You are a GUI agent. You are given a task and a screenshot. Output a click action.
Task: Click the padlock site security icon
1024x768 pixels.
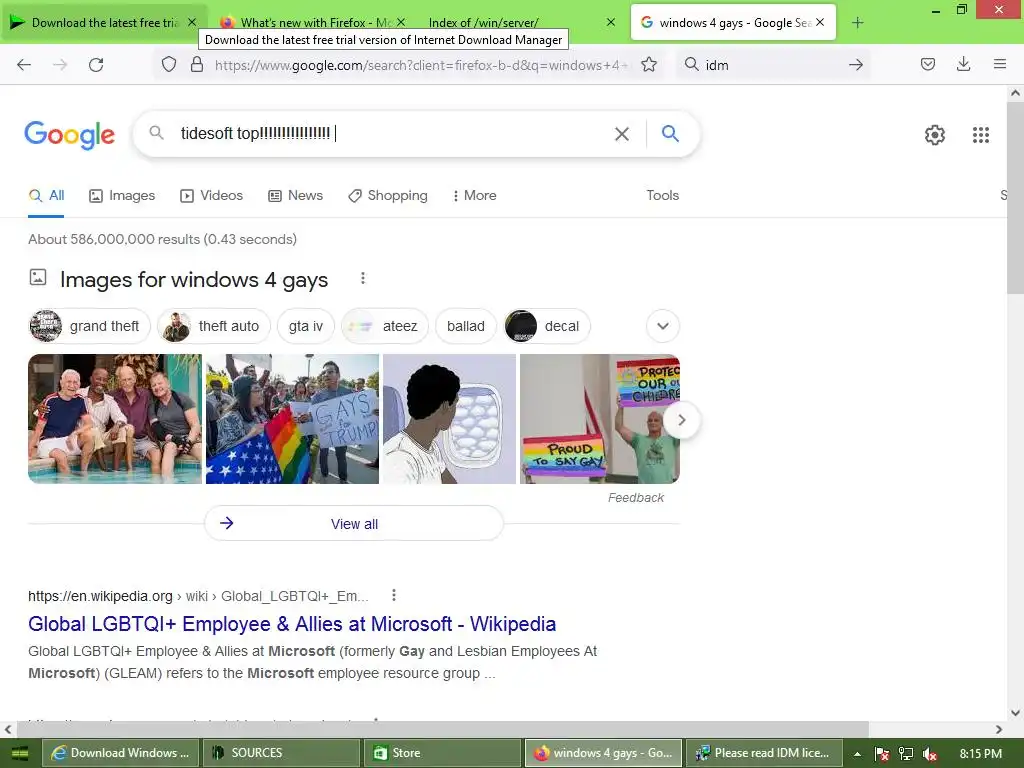(197, 64)
